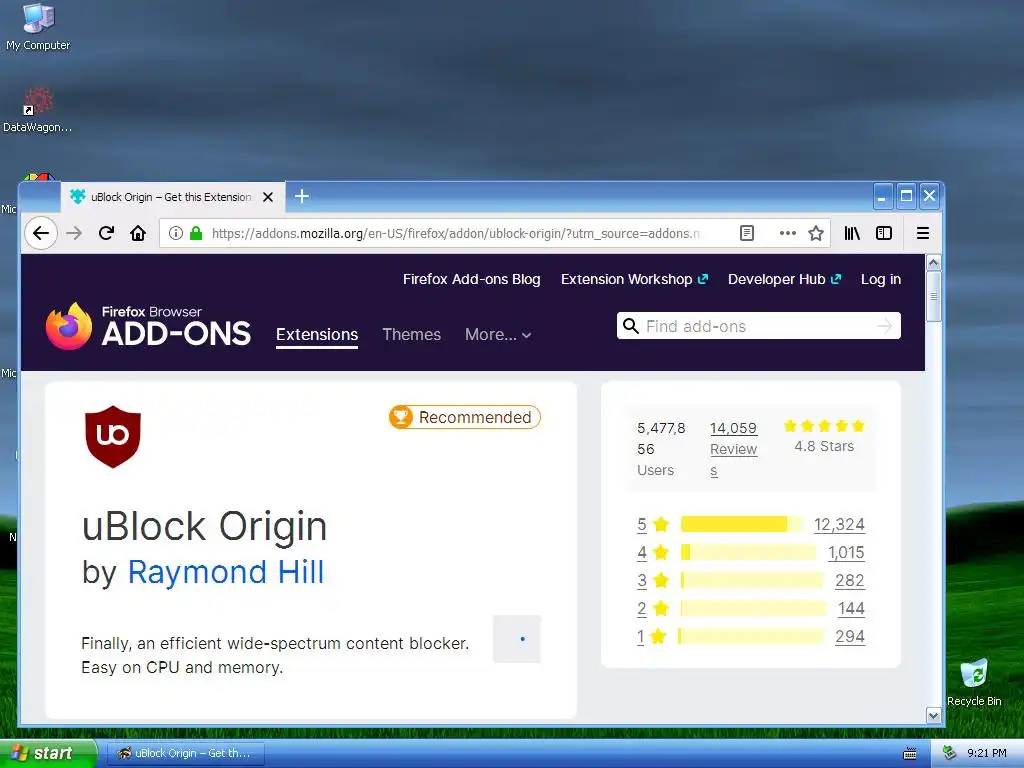
Task: Click the 4-star rating bar
Action: pos(748,552)
